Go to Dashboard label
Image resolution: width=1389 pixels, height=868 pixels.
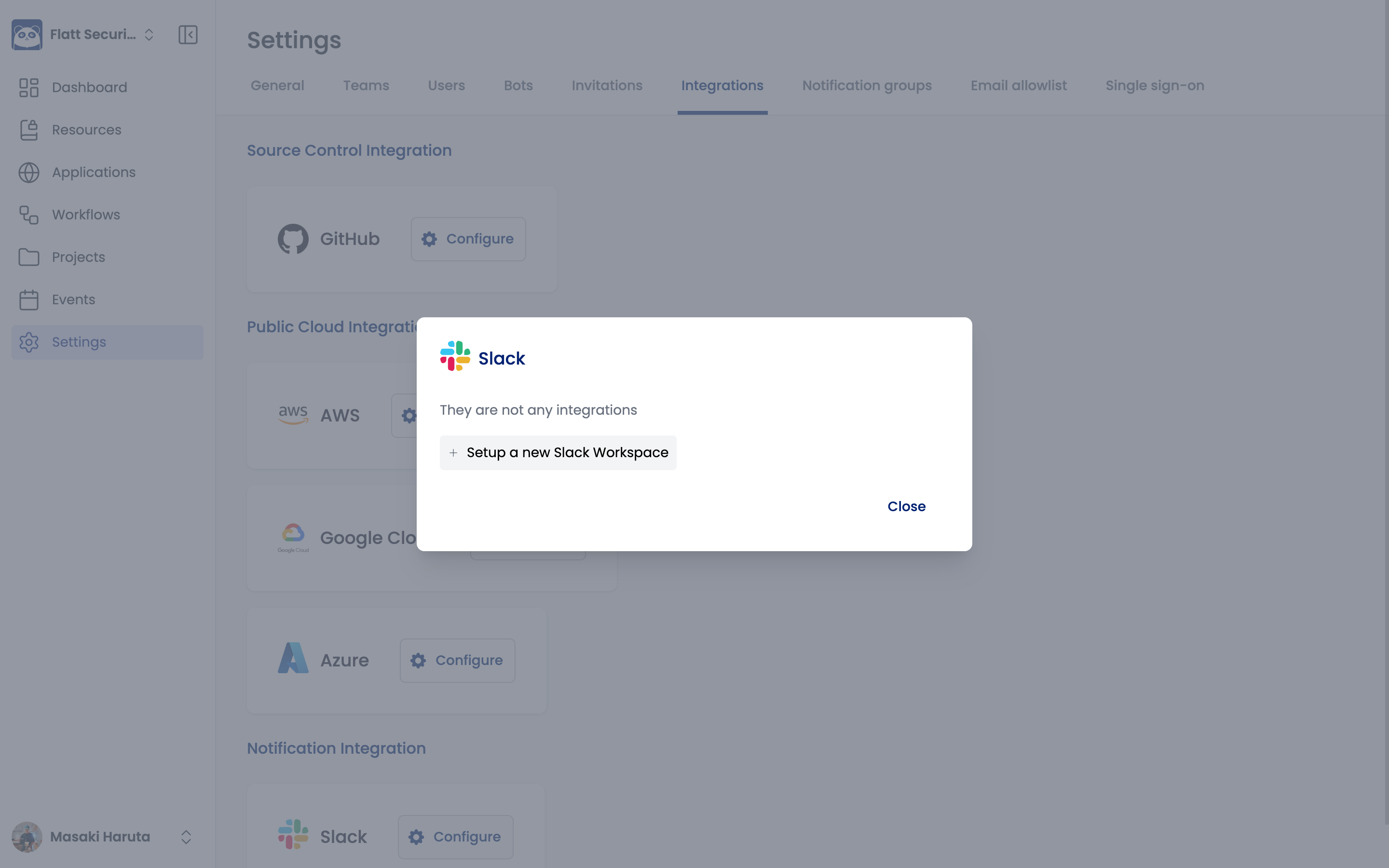click(x=90, y=87)
